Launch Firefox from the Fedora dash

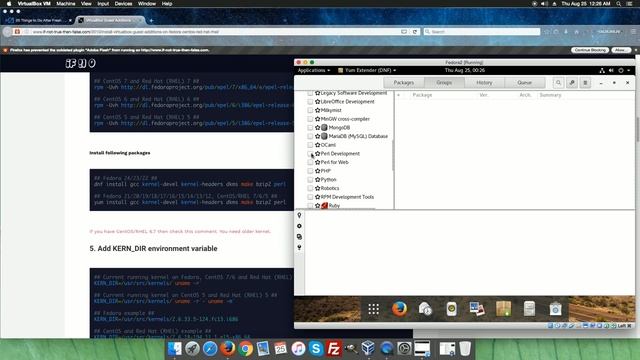400,309
